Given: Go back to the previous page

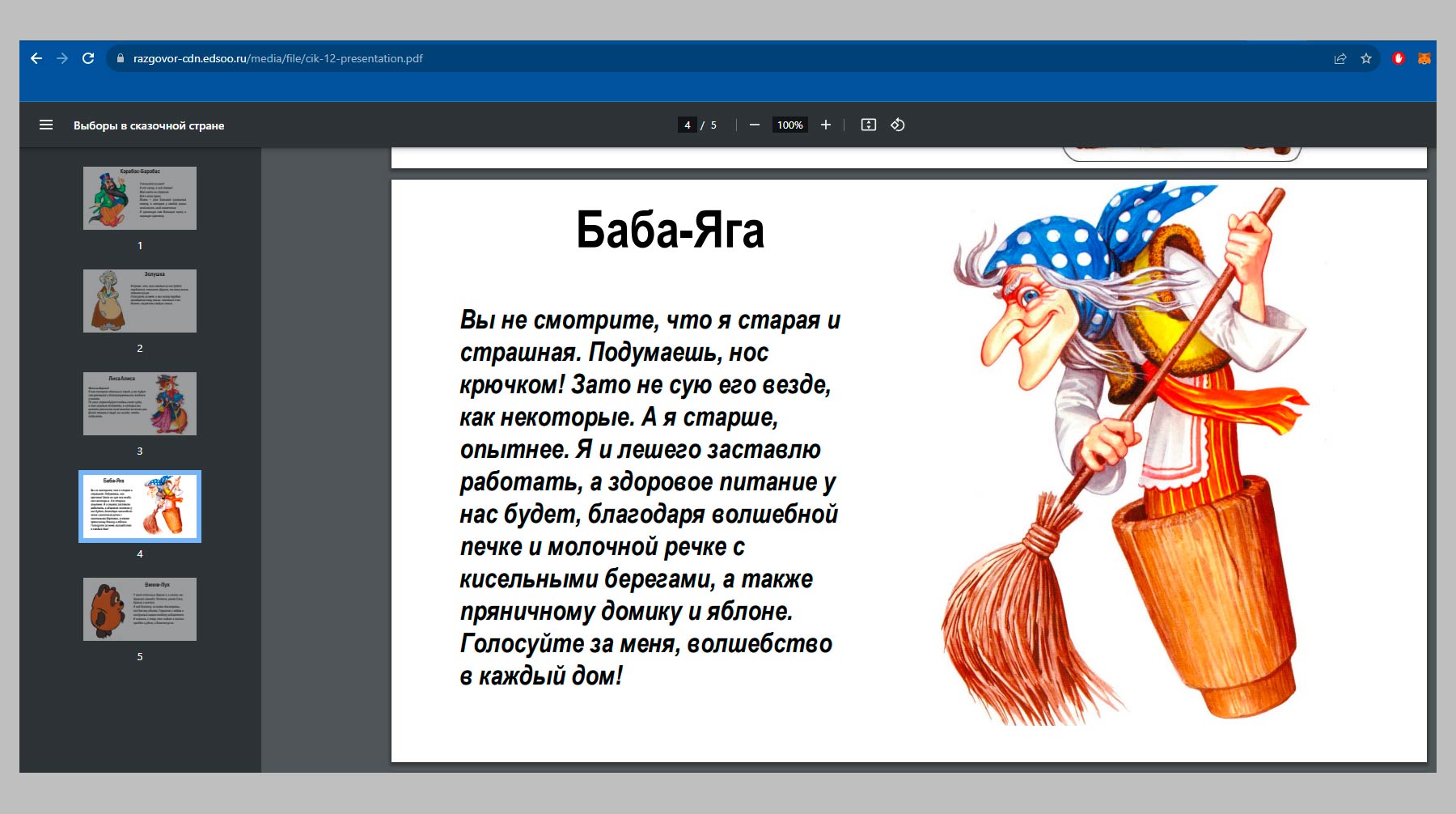Looking at the screenshot, I should tap(36, 58).
